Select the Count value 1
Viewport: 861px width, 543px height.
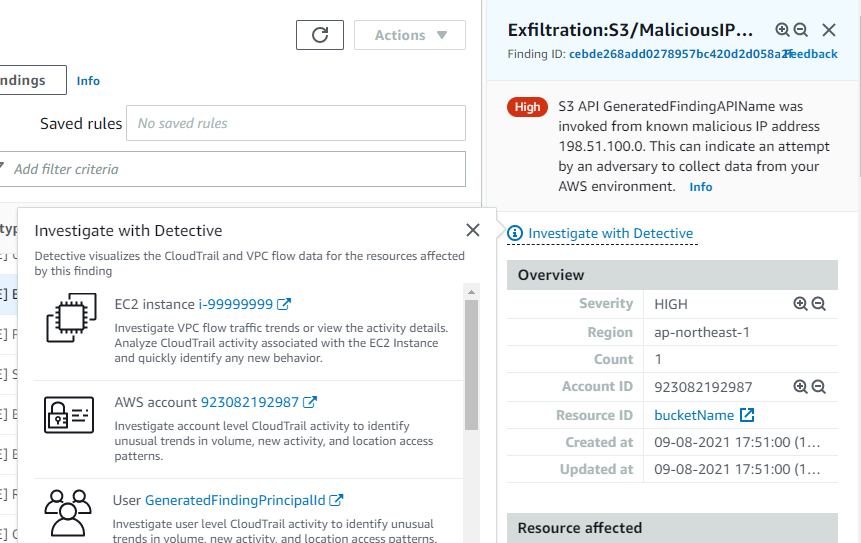click(x=658, y=359)
